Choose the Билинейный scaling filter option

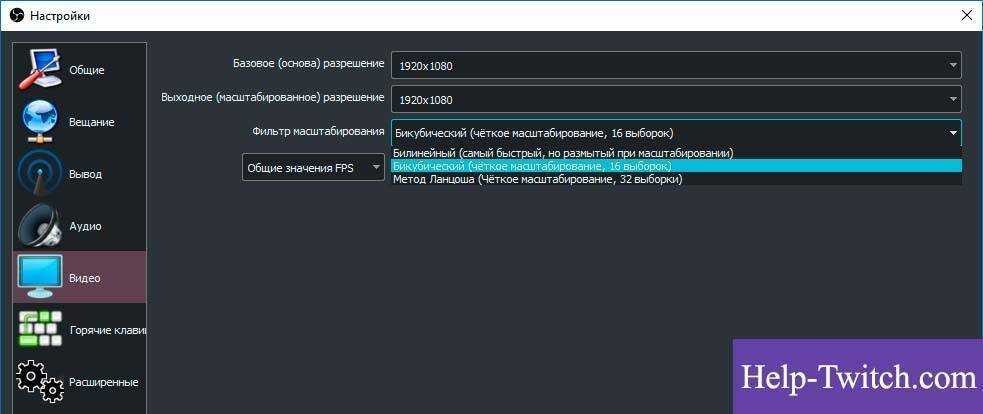point(563,153)
